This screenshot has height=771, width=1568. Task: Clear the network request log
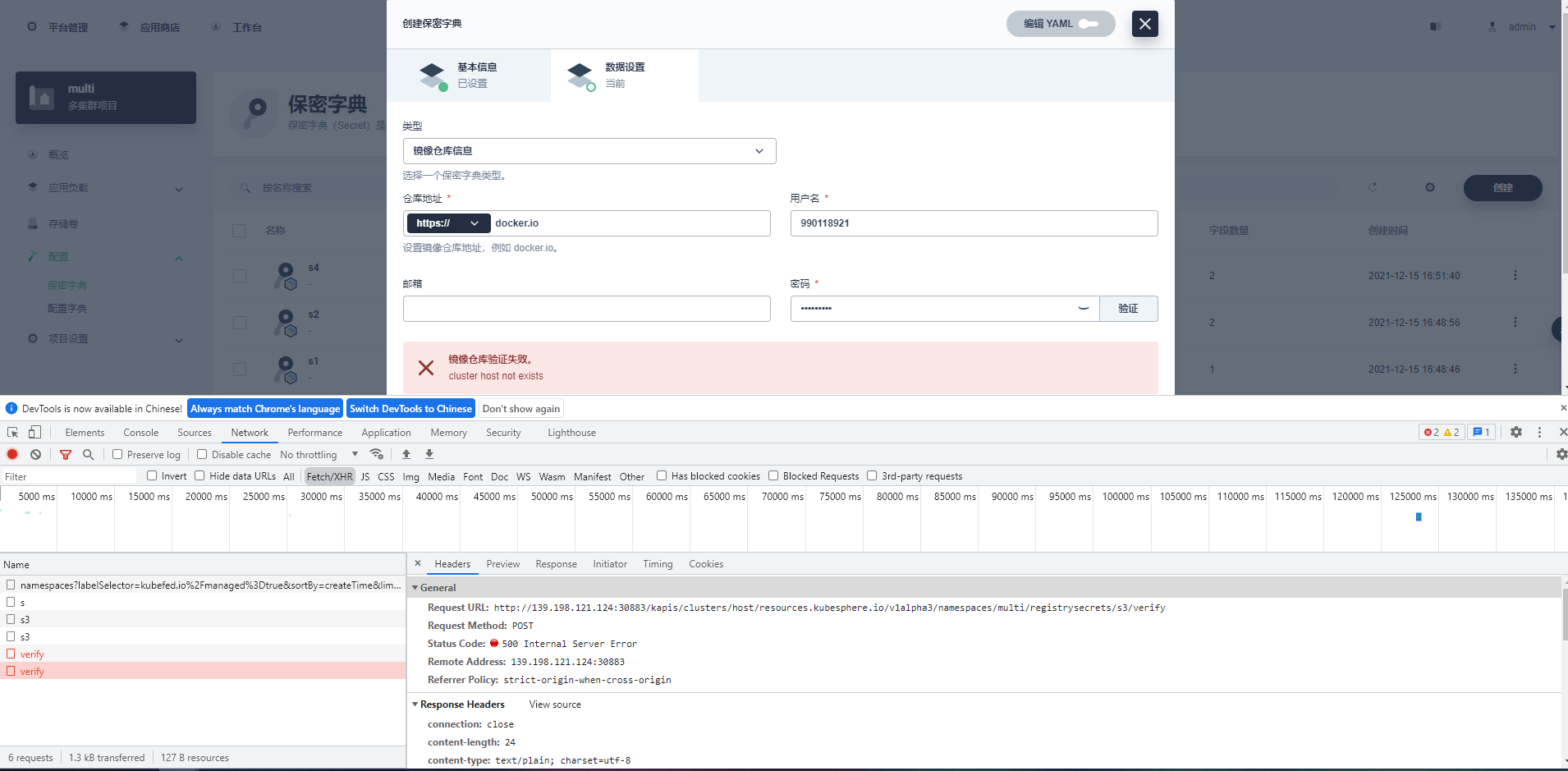[x=35, y=454]
